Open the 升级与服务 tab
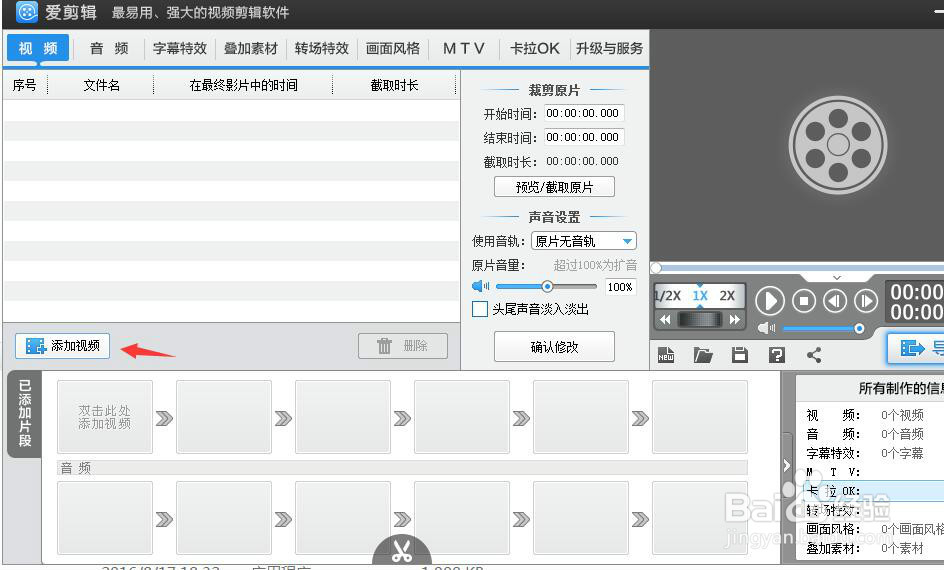The height and width of the screenshot is (570, 944). [x=609, y=48]
